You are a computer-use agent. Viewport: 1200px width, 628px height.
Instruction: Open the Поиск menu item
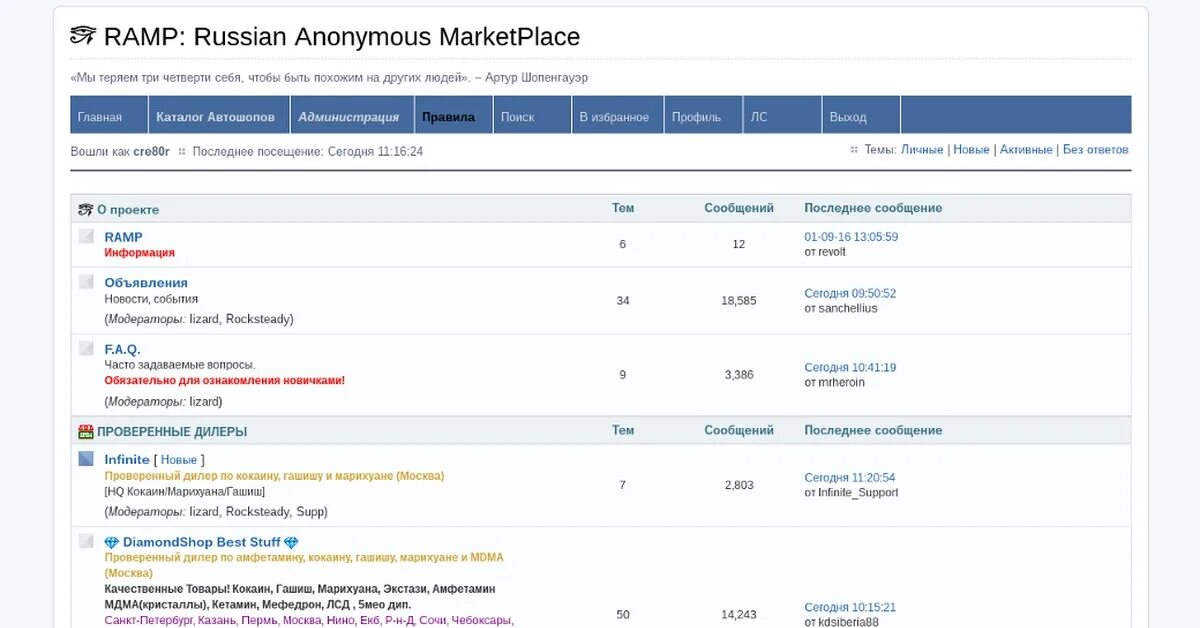coord(517,116)
